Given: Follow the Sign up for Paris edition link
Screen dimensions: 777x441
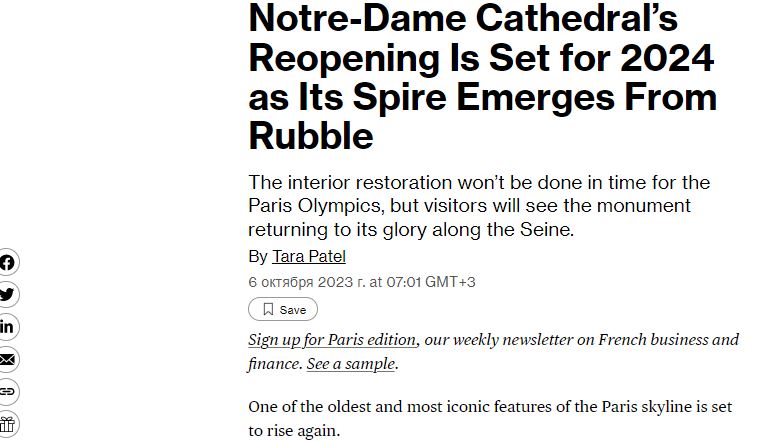Looking at the screenshot, I should 332,339.
